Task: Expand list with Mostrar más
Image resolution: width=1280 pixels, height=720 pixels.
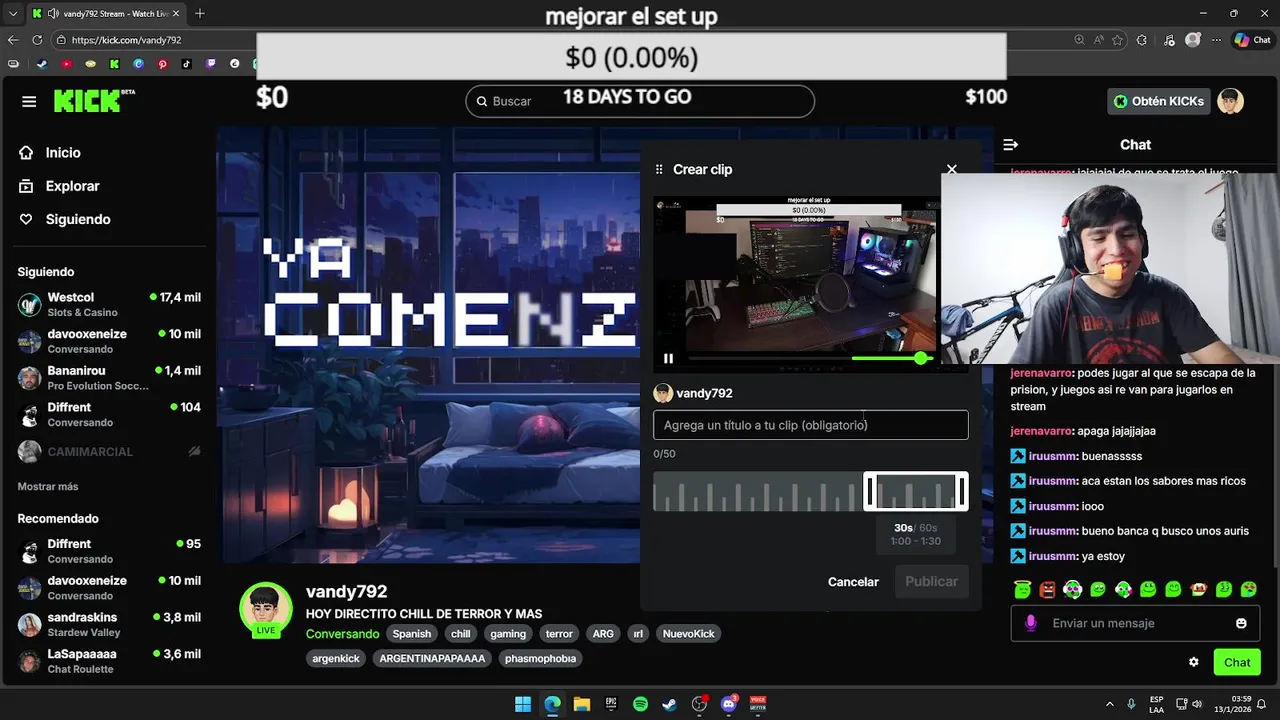Action: pyautogui.click(x=48, y=486)
